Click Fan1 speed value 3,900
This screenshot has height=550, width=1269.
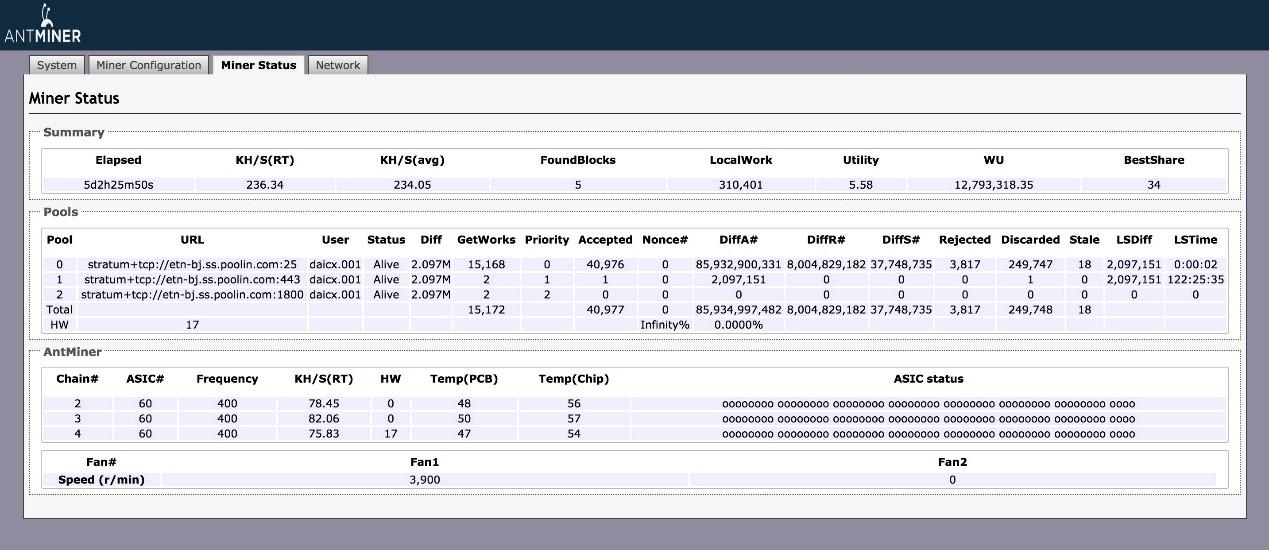pyautogui.click(x=425, y=480)
